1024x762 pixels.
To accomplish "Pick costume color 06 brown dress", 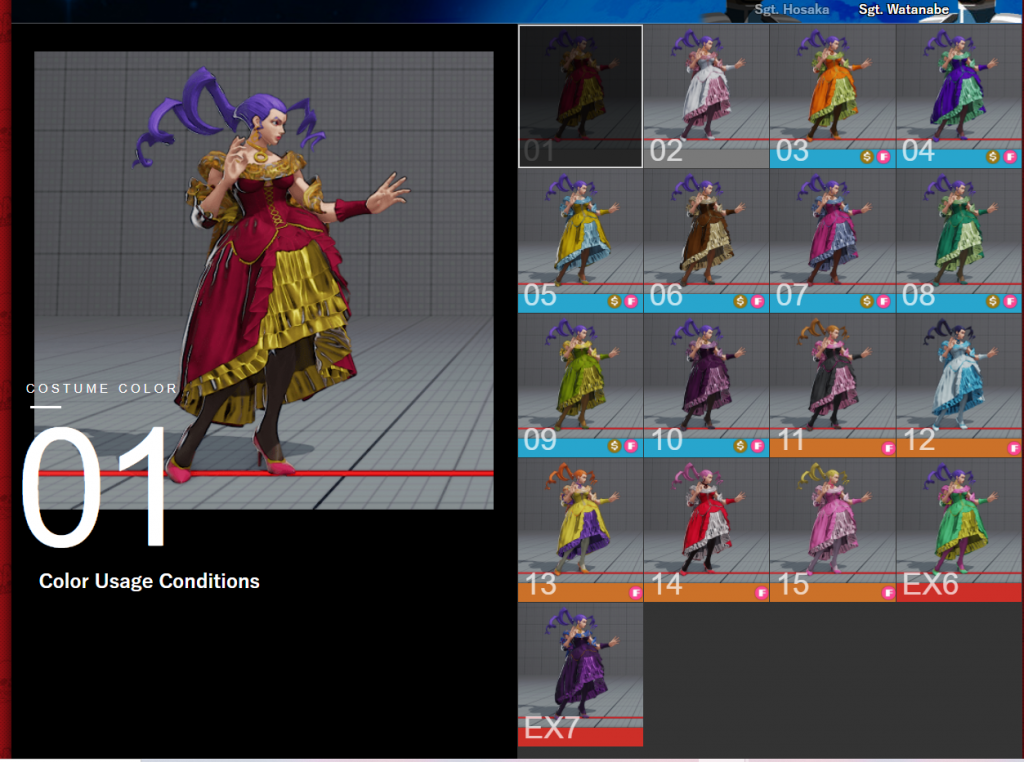I will pos(706,241).
